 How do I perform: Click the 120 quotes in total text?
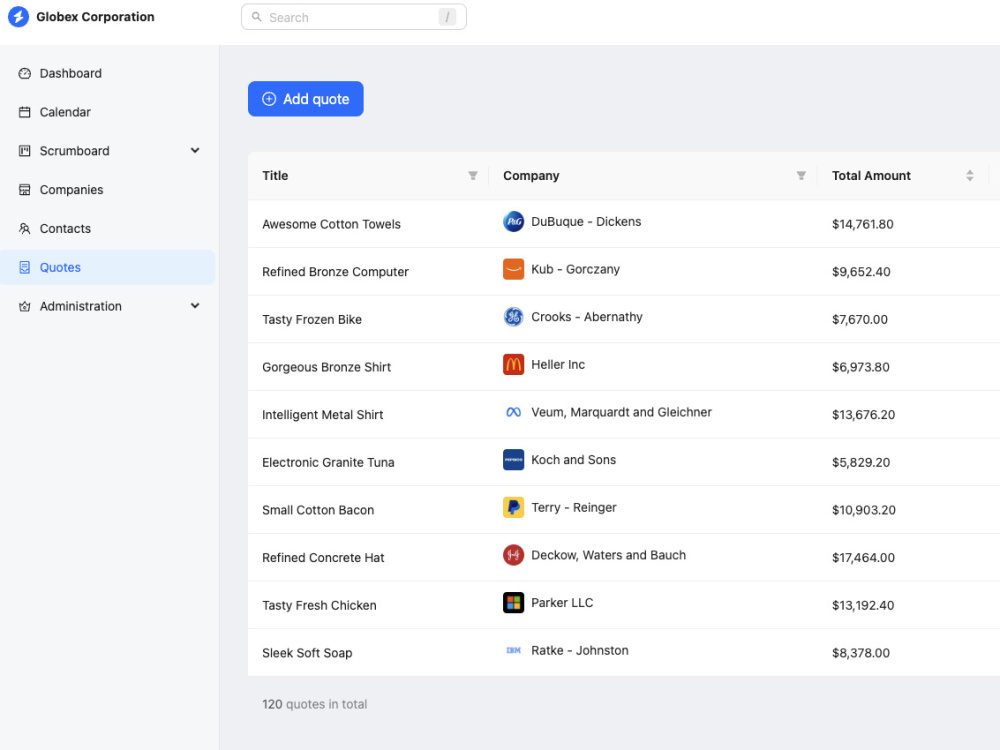[x=314, y=705]
